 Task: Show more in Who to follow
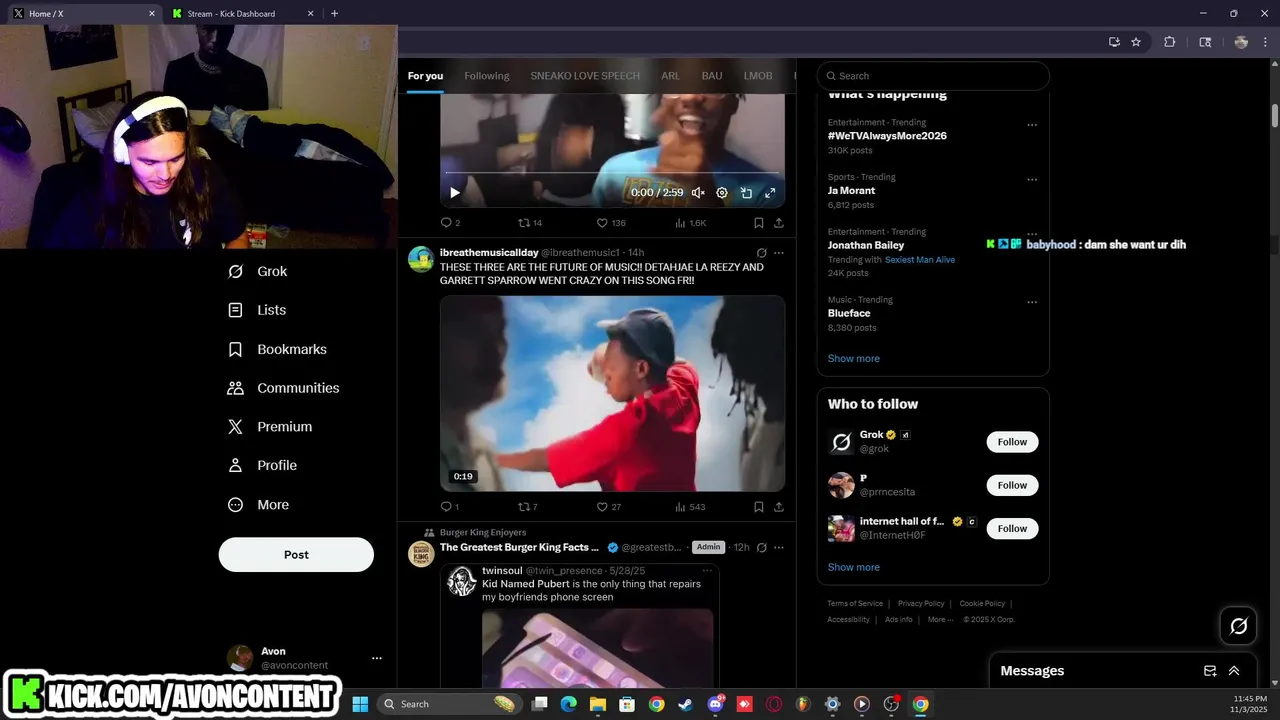(854, 567)
